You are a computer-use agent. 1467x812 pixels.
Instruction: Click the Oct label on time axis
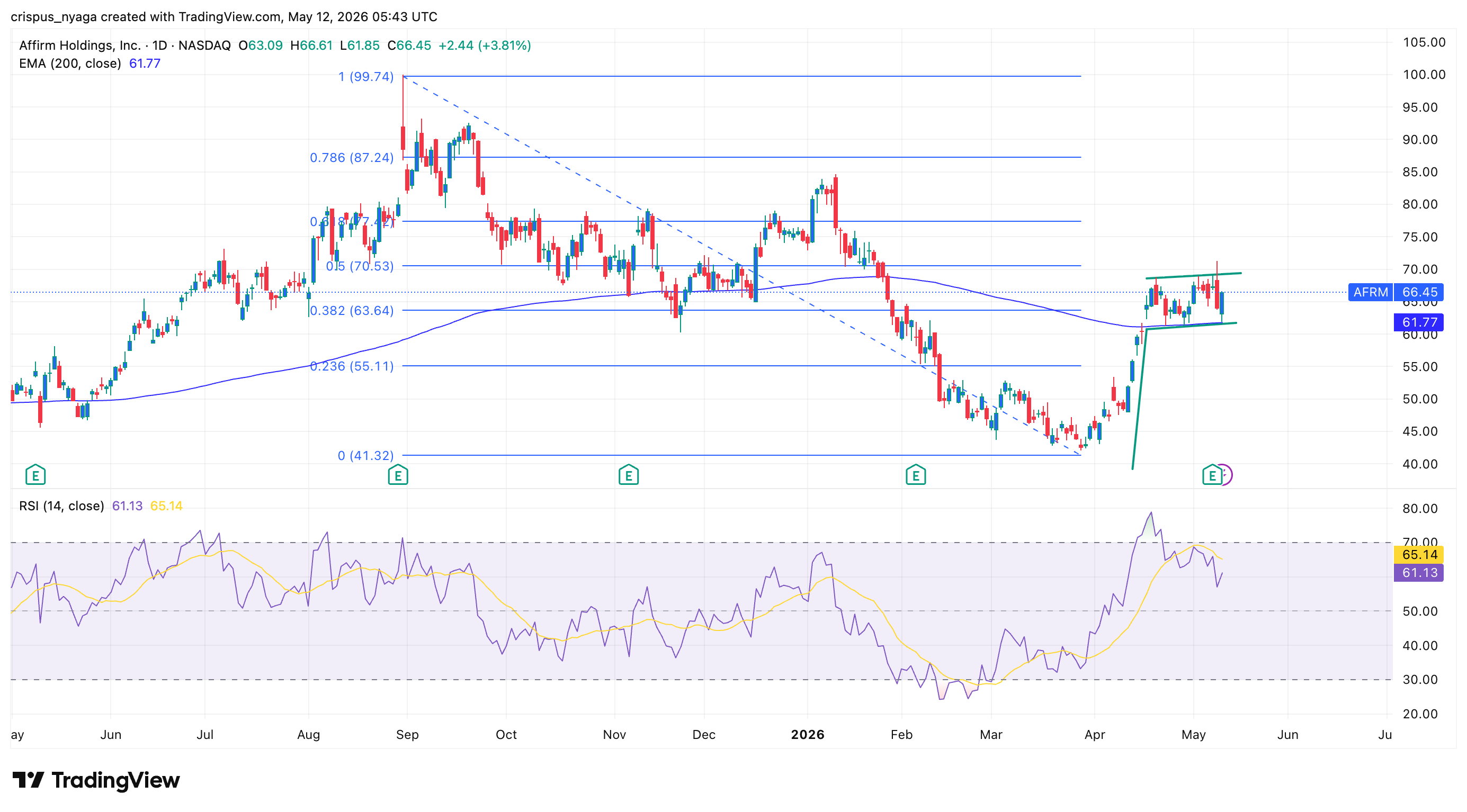[x=506, y=735]
